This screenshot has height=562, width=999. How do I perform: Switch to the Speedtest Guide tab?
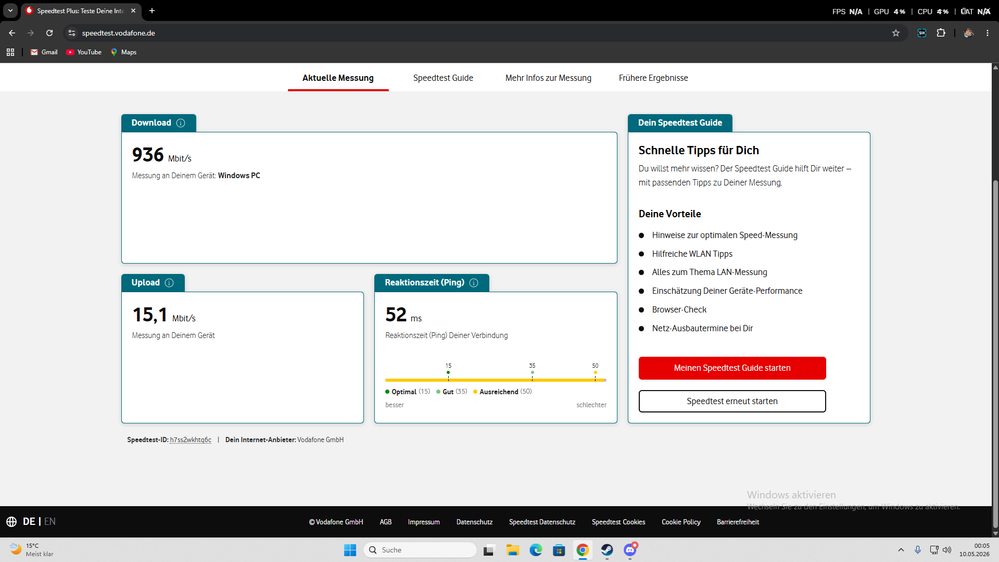click(x=443, y=78)
